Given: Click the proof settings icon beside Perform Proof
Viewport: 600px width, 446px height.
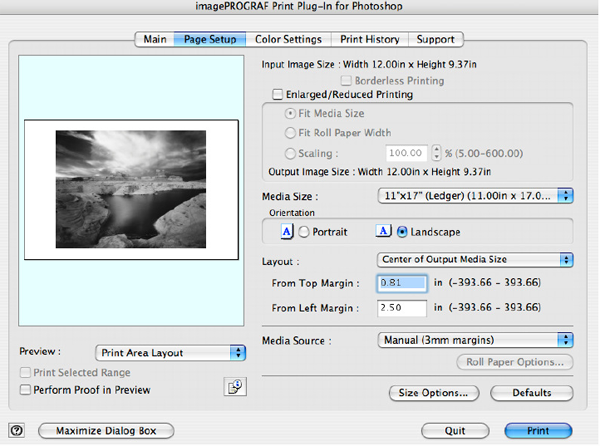Looking at the screenshot, I should [x=235, y=387].
